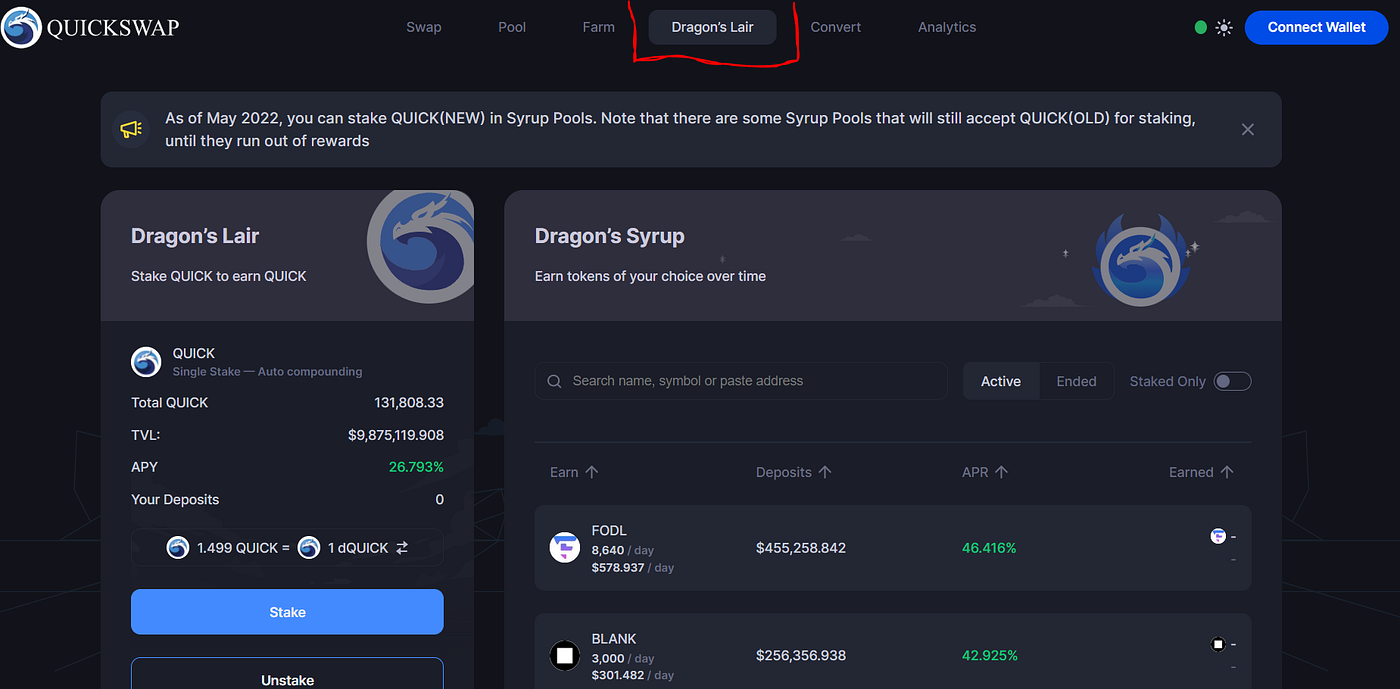
Task: Click the FODL token logo
Action: pyautogui.click(x=565, y=548)
